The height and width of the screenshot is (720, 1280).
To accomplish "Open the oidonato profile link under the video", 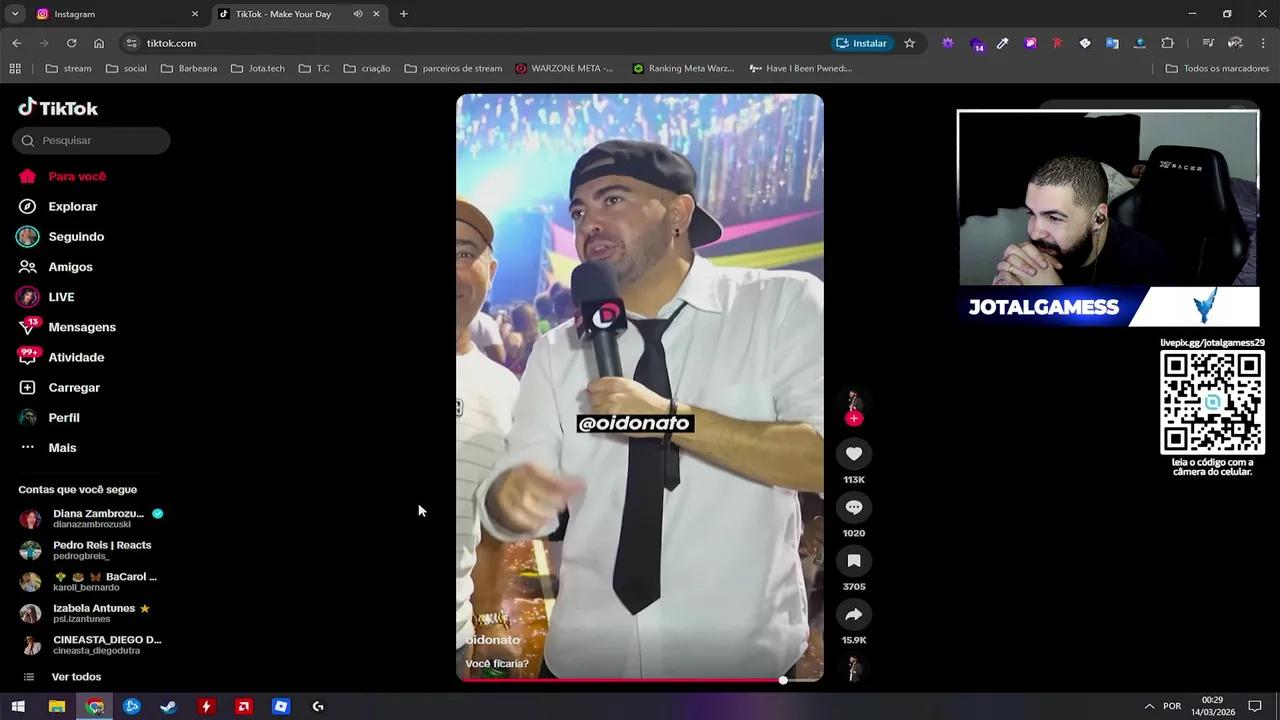I will point(492,639).
